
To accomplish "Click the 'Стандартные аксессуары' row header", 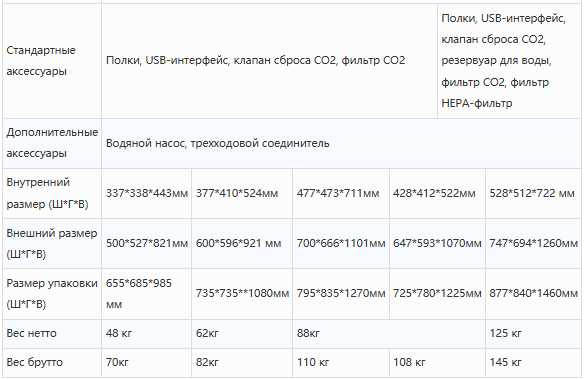I will coord(52,61).
